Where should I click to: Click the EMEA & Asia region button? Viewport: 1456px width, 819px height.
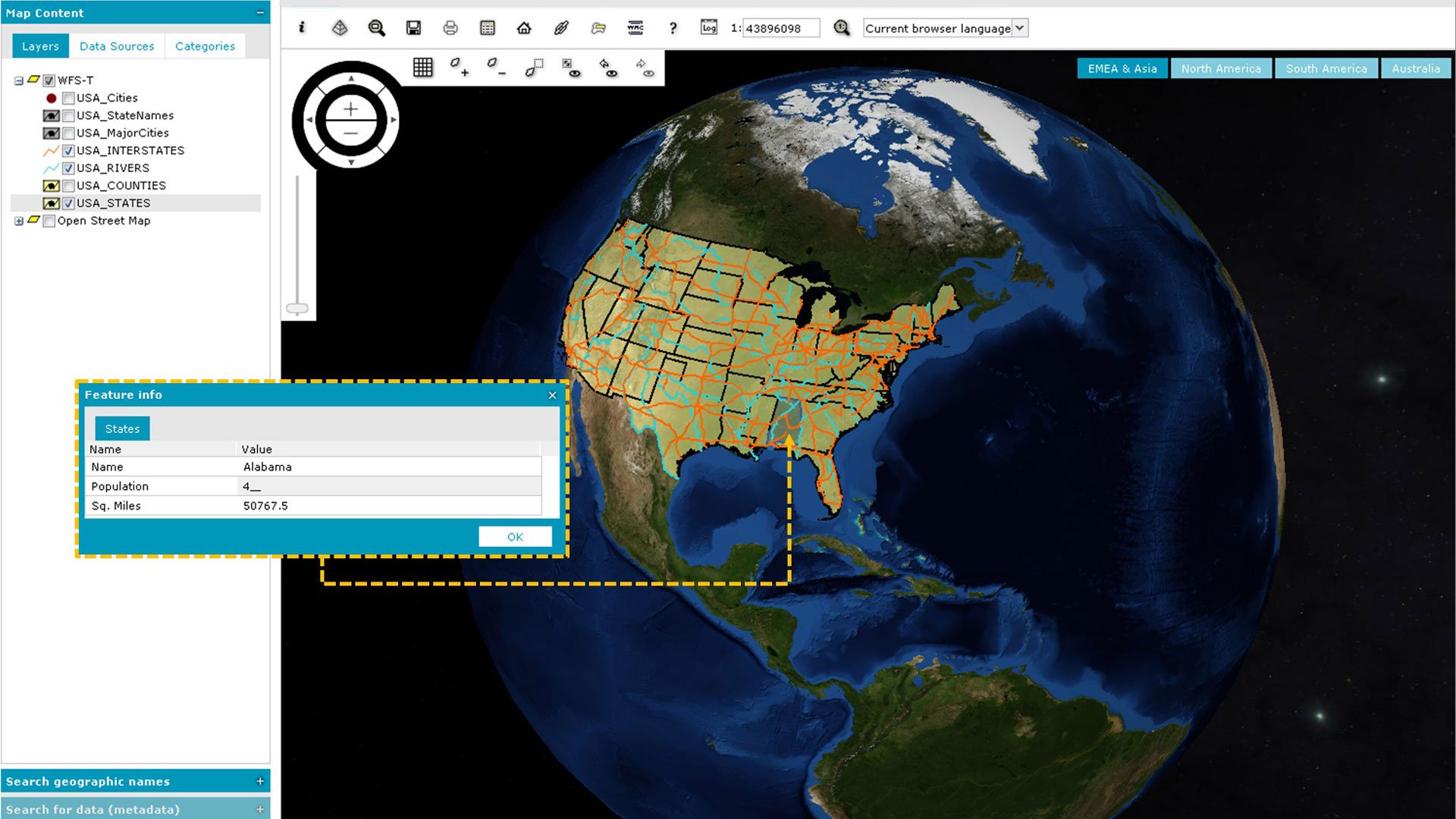click(1122, 68)
